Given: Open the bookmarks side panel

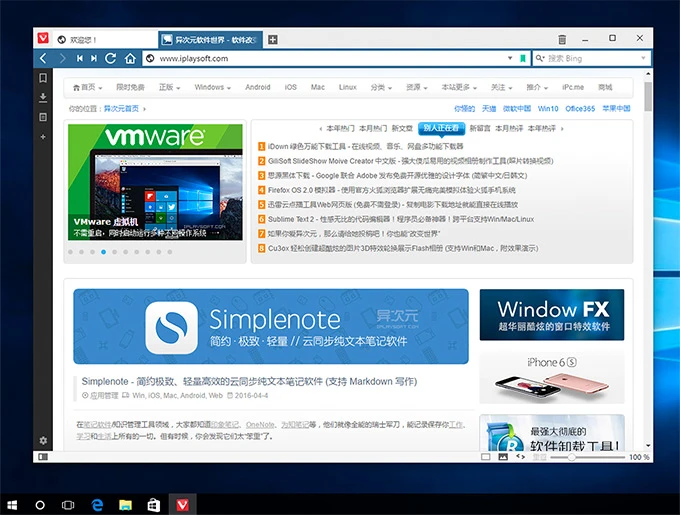Looking at the screenshot, I should tap(43, 78).
